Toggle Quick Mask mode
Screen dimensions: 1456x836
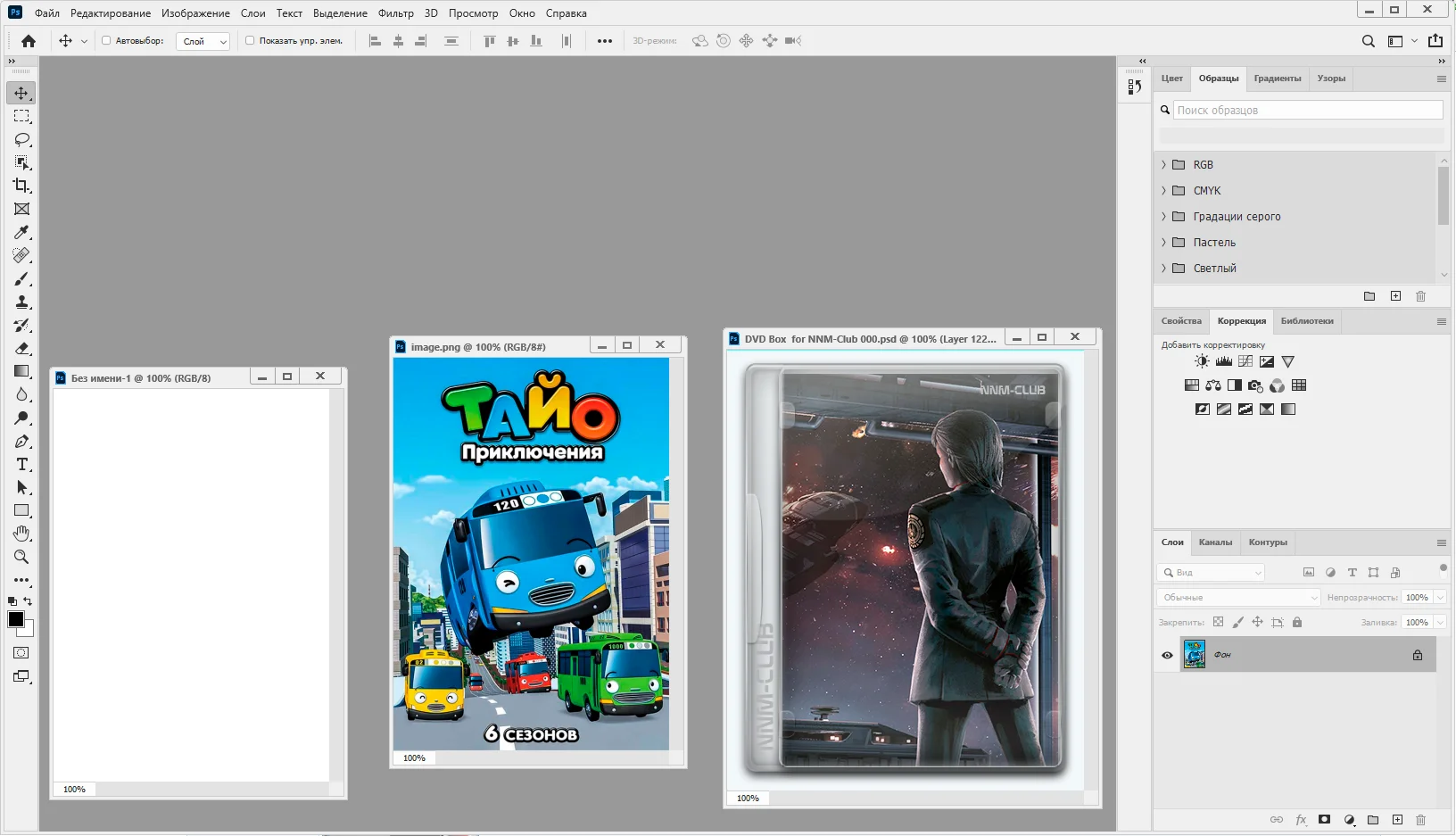click(x=21, y=652)
